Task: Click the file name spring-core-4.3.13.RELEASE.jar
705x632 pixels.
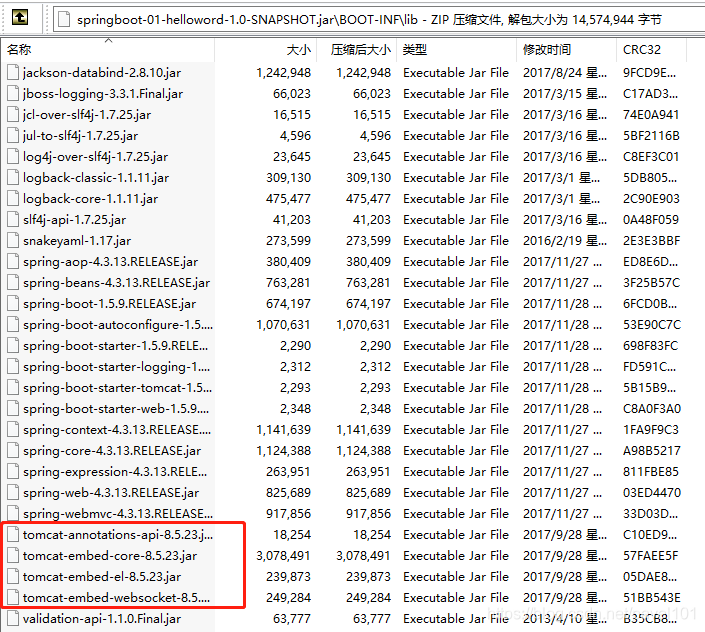Action: coord(112,451)
